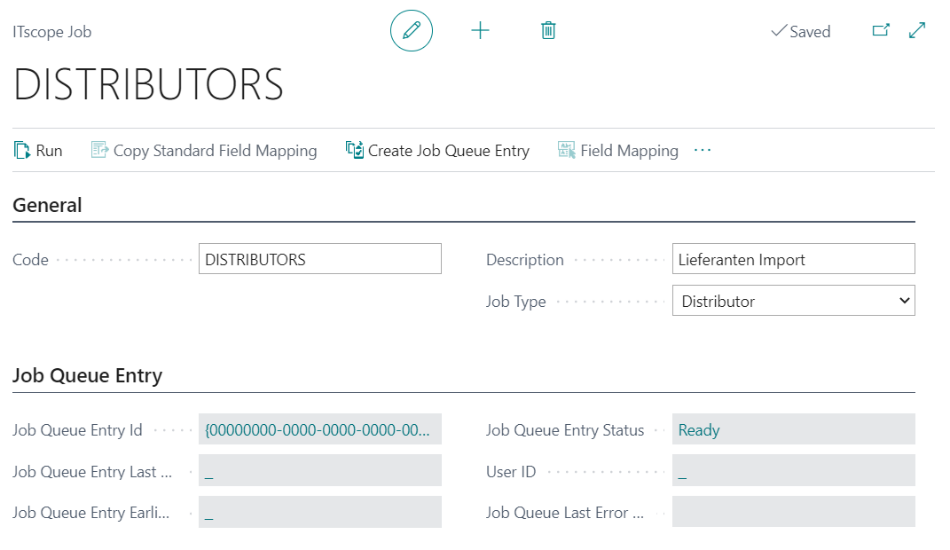Click Copy Standard Field Mapping action
The height and width of the screenshot is (550, 950).
(x=204, y=150)
